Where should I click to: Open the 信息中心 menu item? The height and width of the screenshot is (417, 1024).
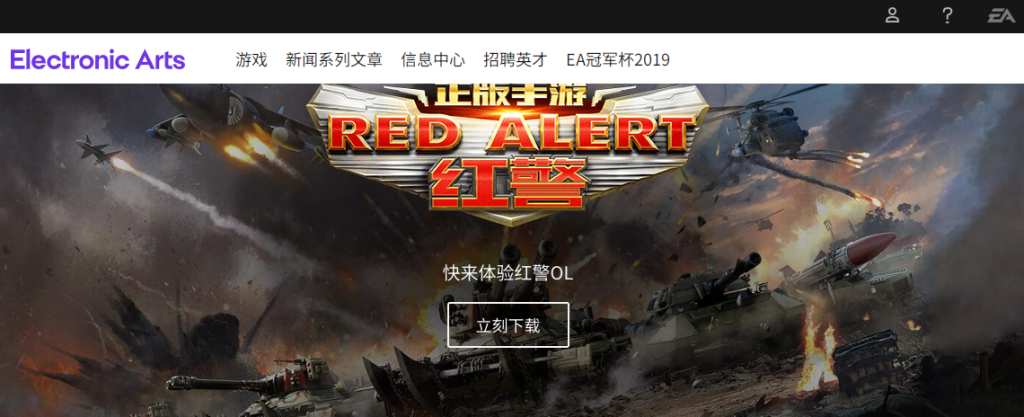(433, 60)
